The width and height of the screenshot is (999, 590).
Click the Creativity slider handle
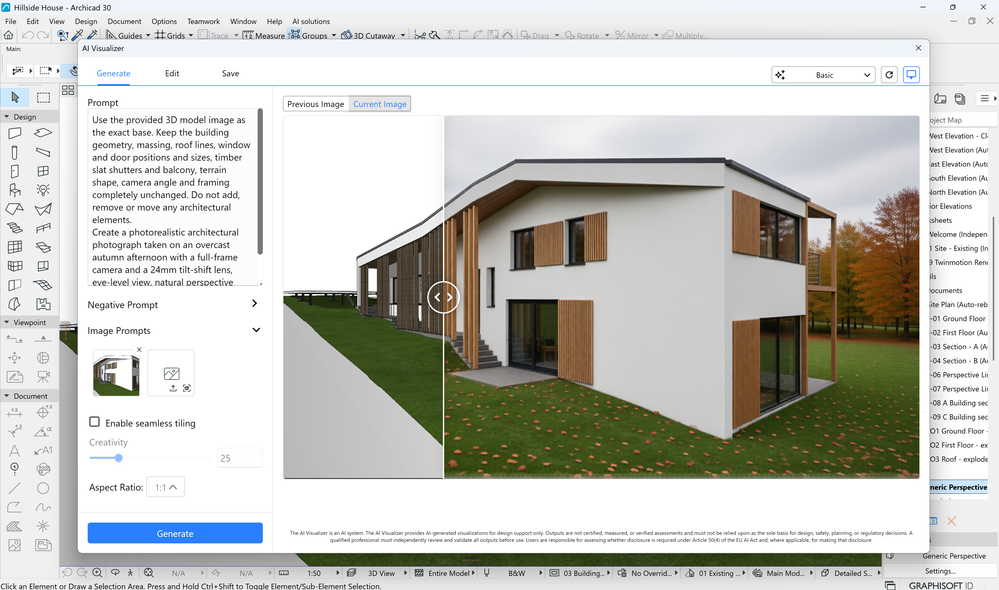(119, 458)
